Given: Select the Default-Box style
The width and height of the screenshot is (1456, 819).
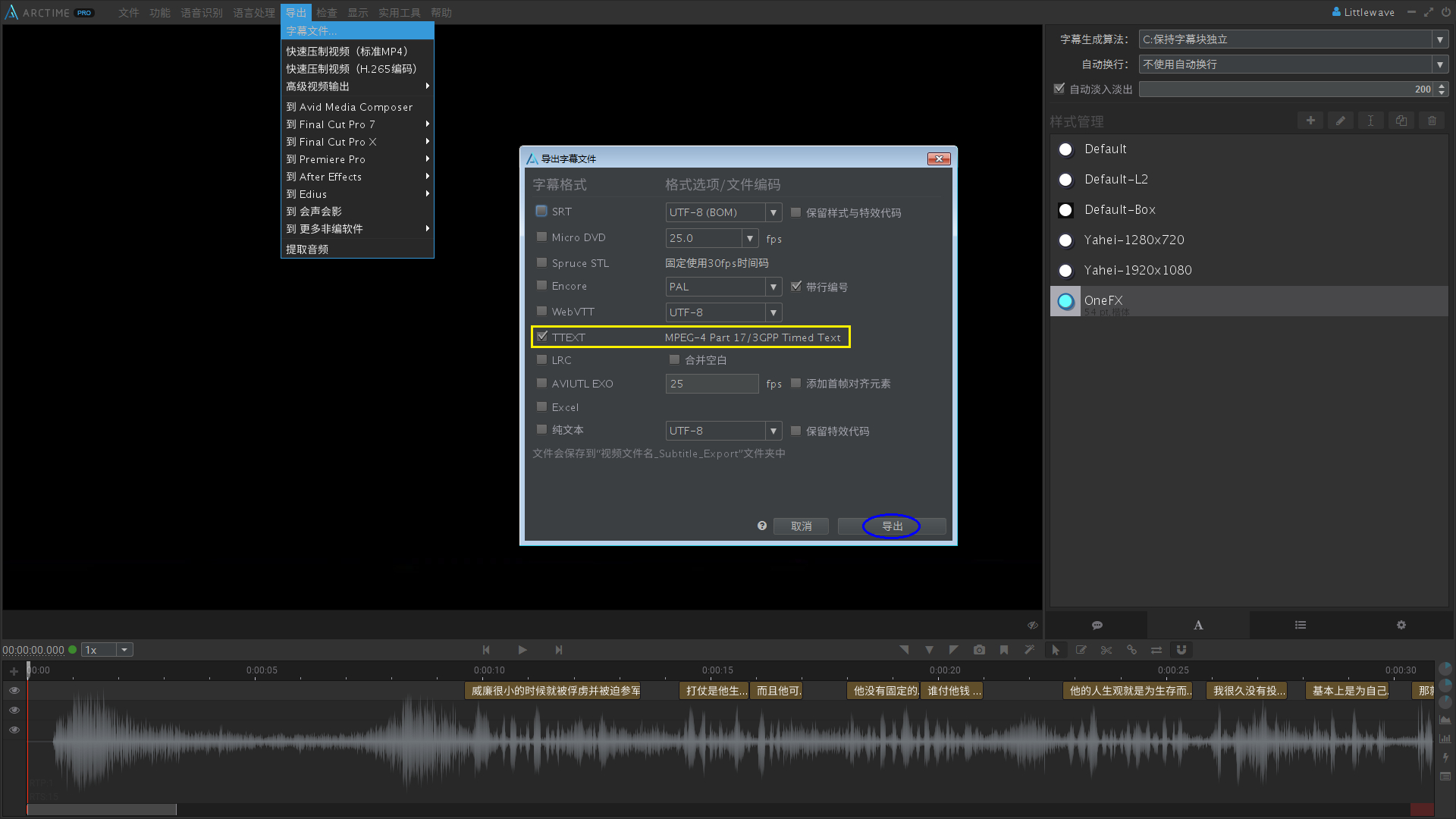Looking at the screenshot, I should (x=1249, y=210).
